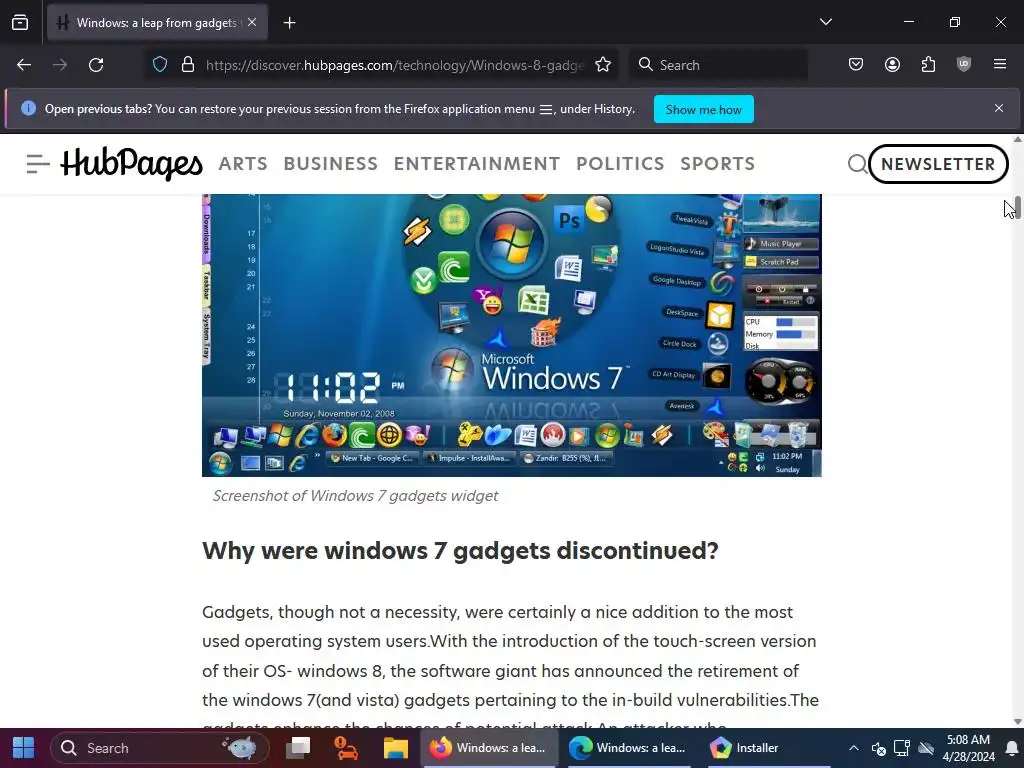Click the Show me how button

click(703, 110)
